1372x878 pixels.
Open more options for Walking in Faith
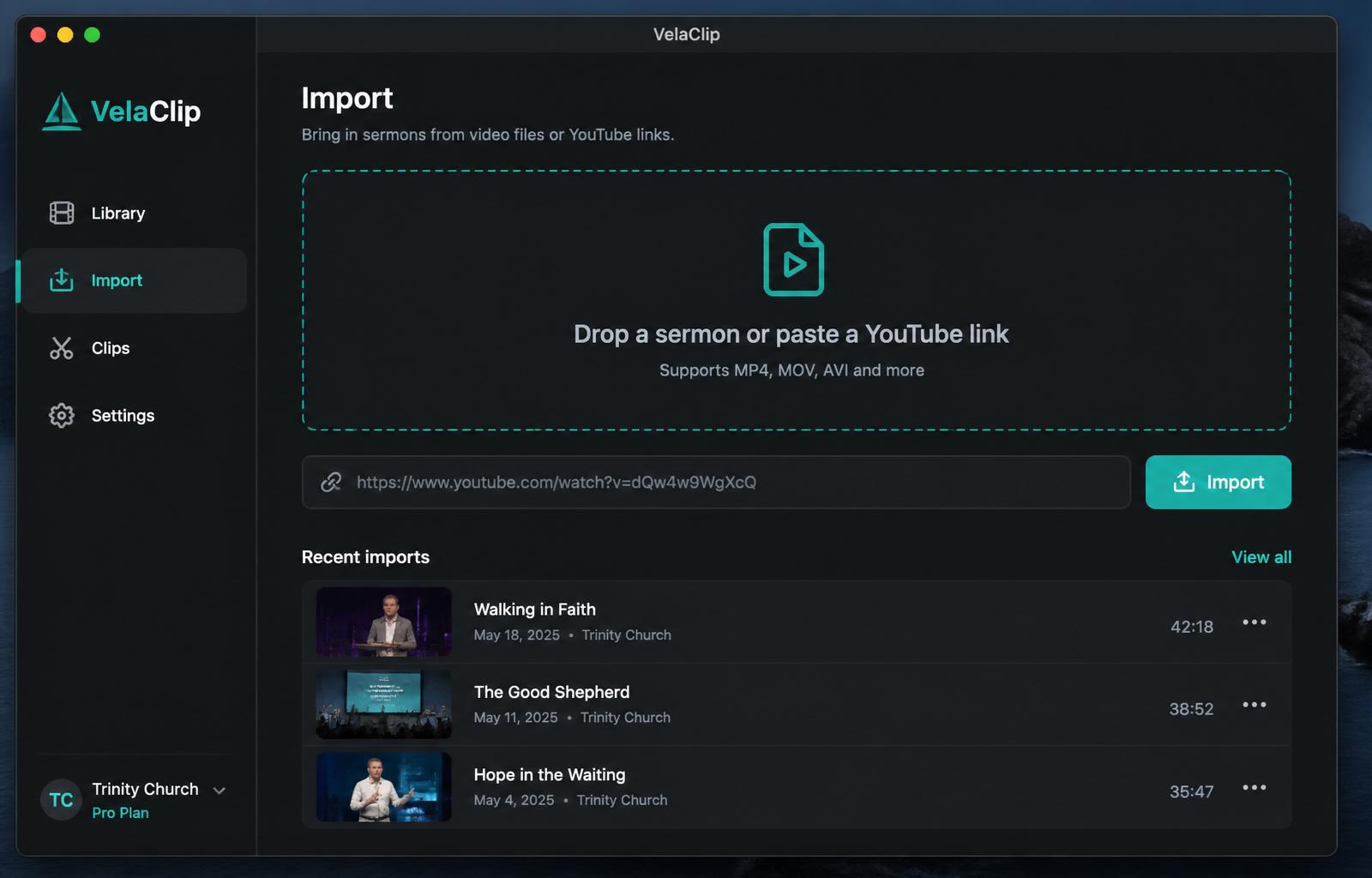coord(1255,622)
